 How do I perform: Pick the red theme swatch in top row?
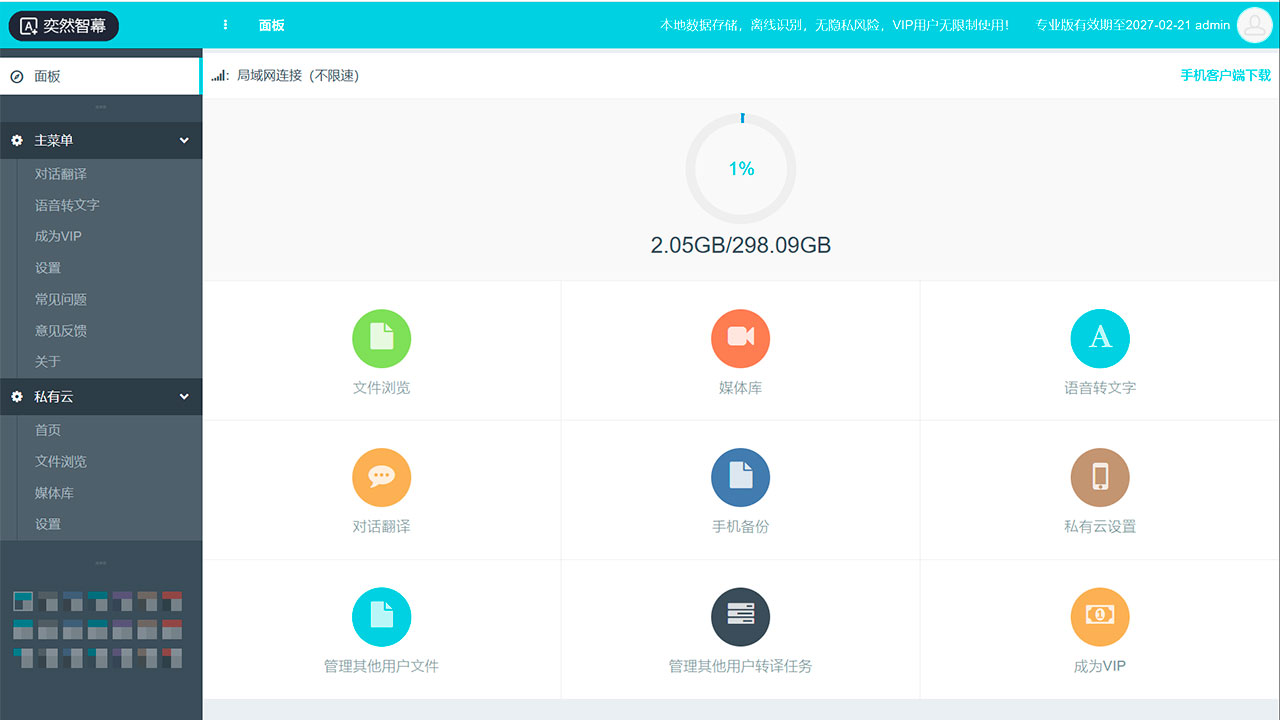(x=172, y=601)
